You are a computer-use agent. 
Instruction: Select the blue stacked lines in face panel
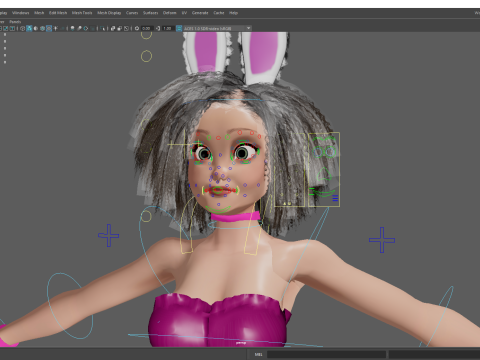coord(335,198)
